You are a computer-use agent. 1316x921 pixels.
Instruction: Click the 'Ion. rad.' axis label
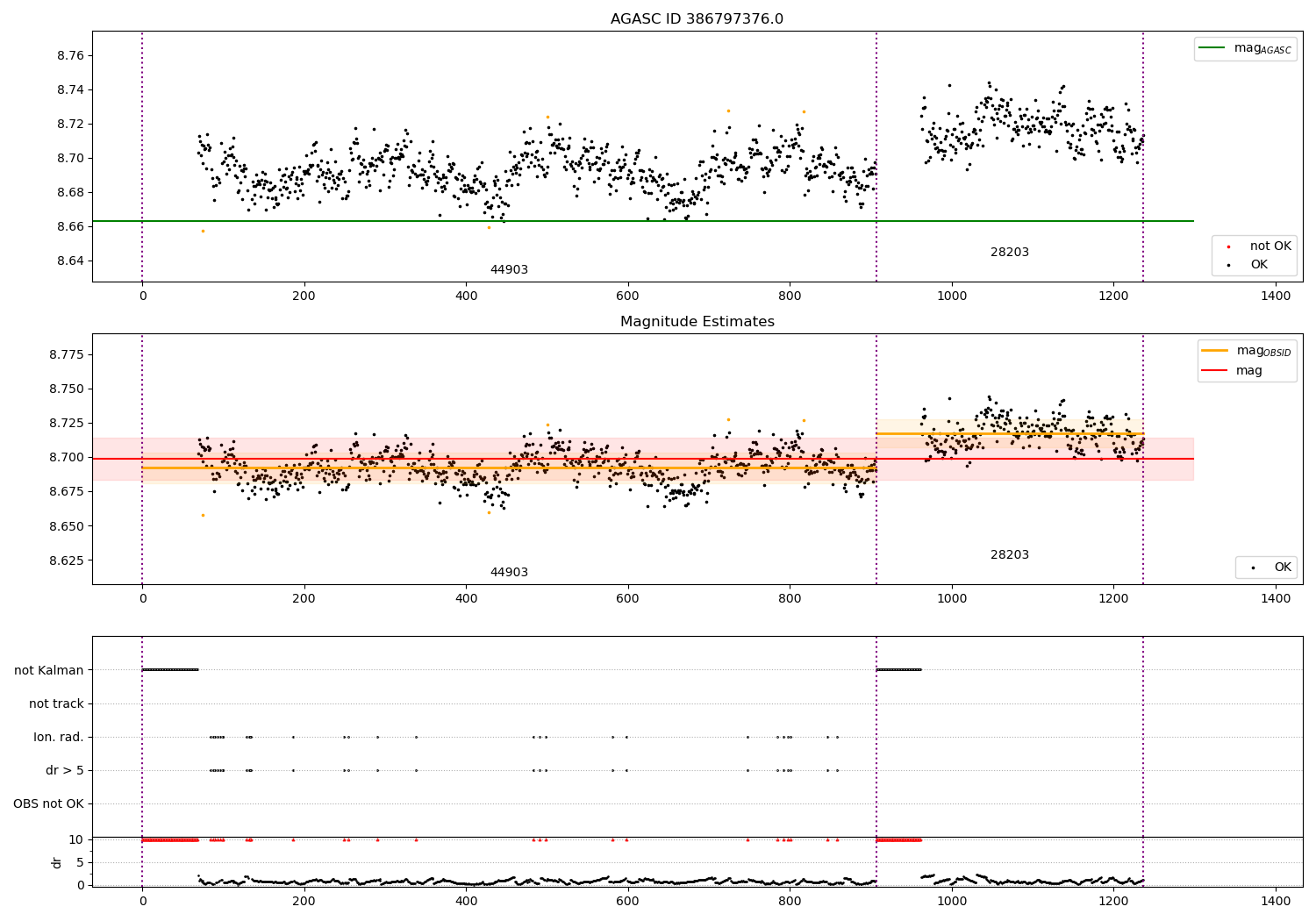59,738
